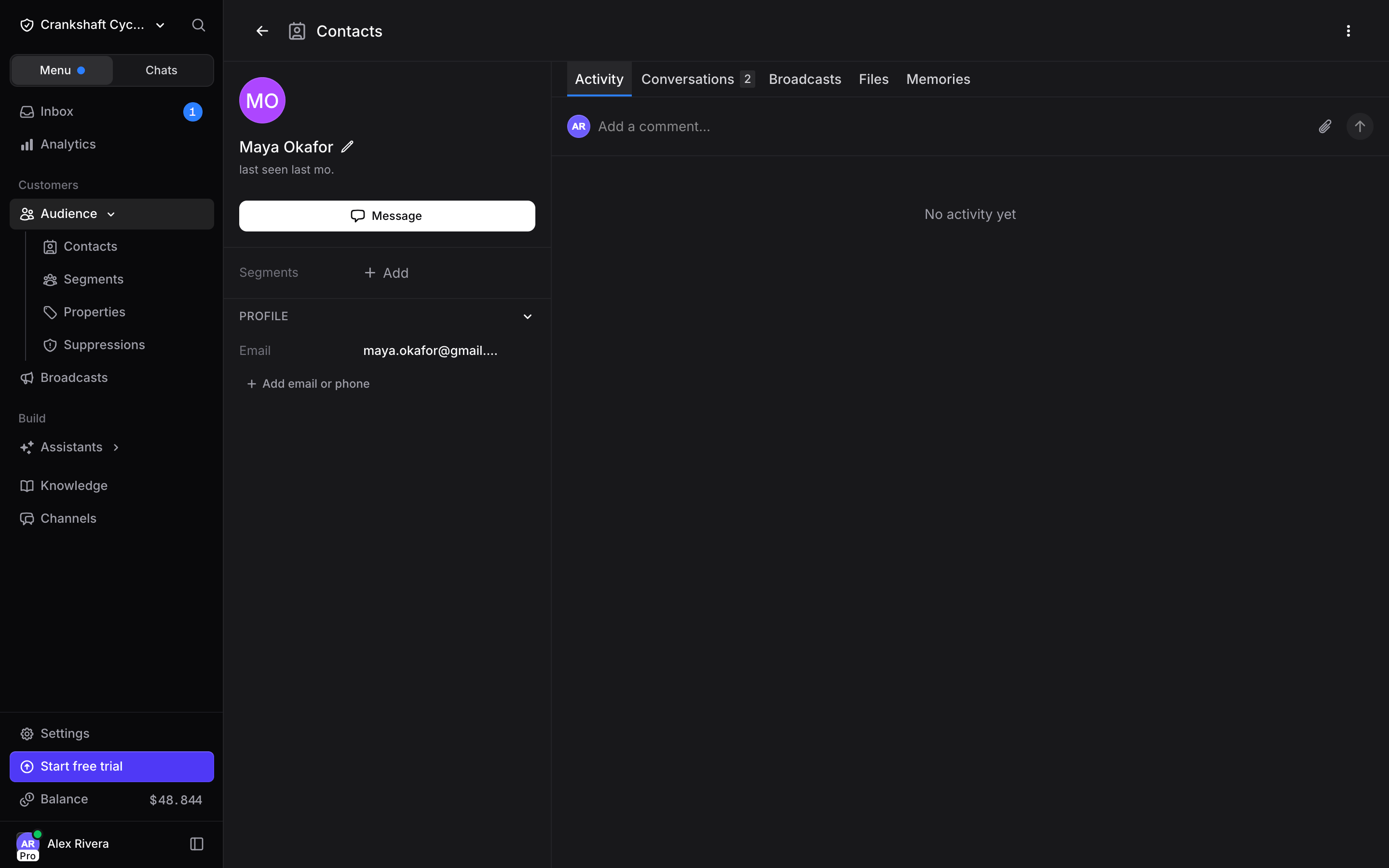This screenshot has width=1389, height=868.
Task: Click the MO contact avatar
Action: (262, 100)
